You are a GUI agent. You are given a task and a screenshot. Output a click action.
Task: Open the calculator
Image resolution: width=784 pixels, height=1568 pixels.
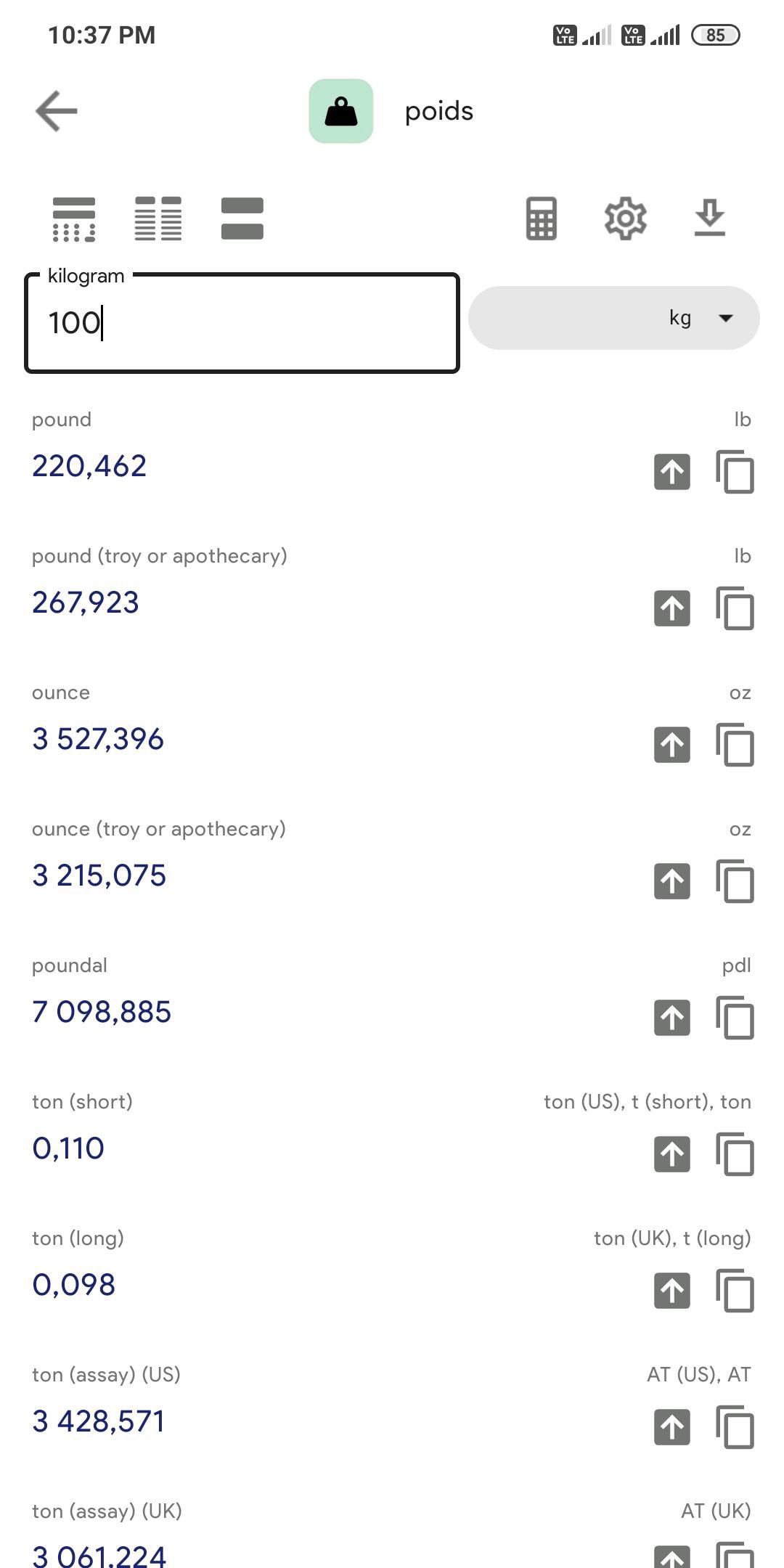(x=542, y=218)
